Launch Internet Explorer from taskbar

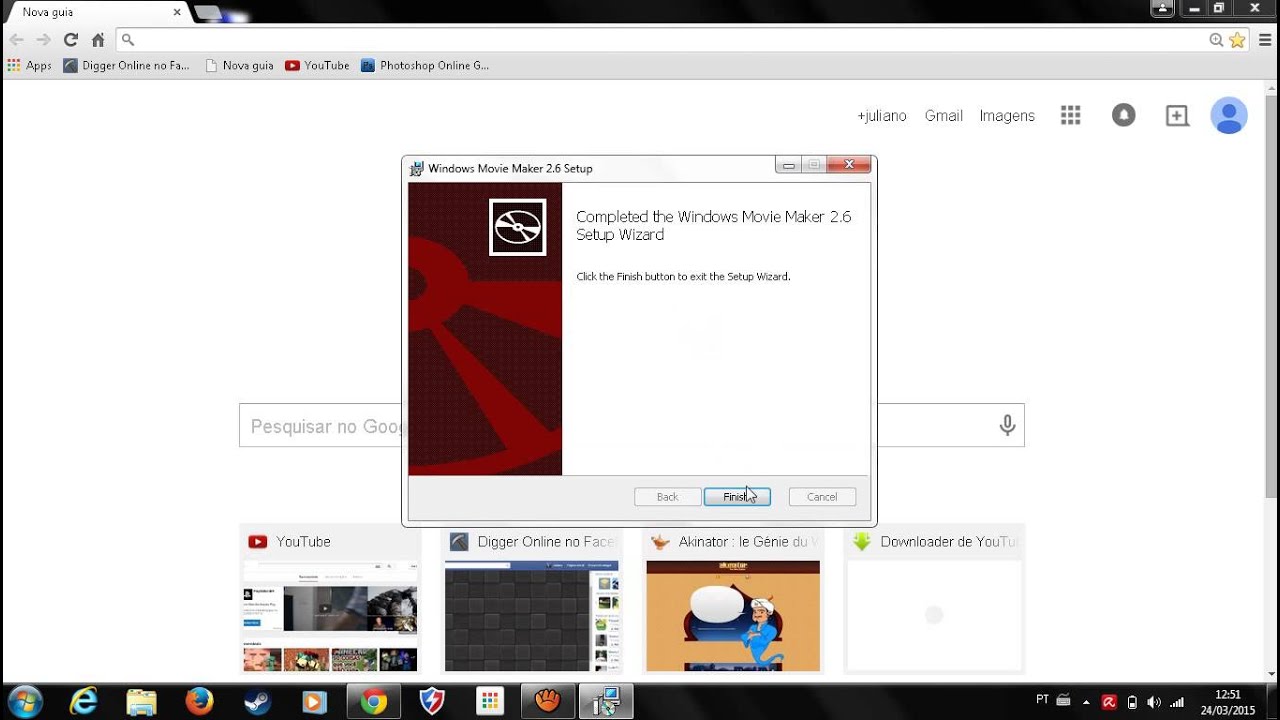[x=84, y=702]
